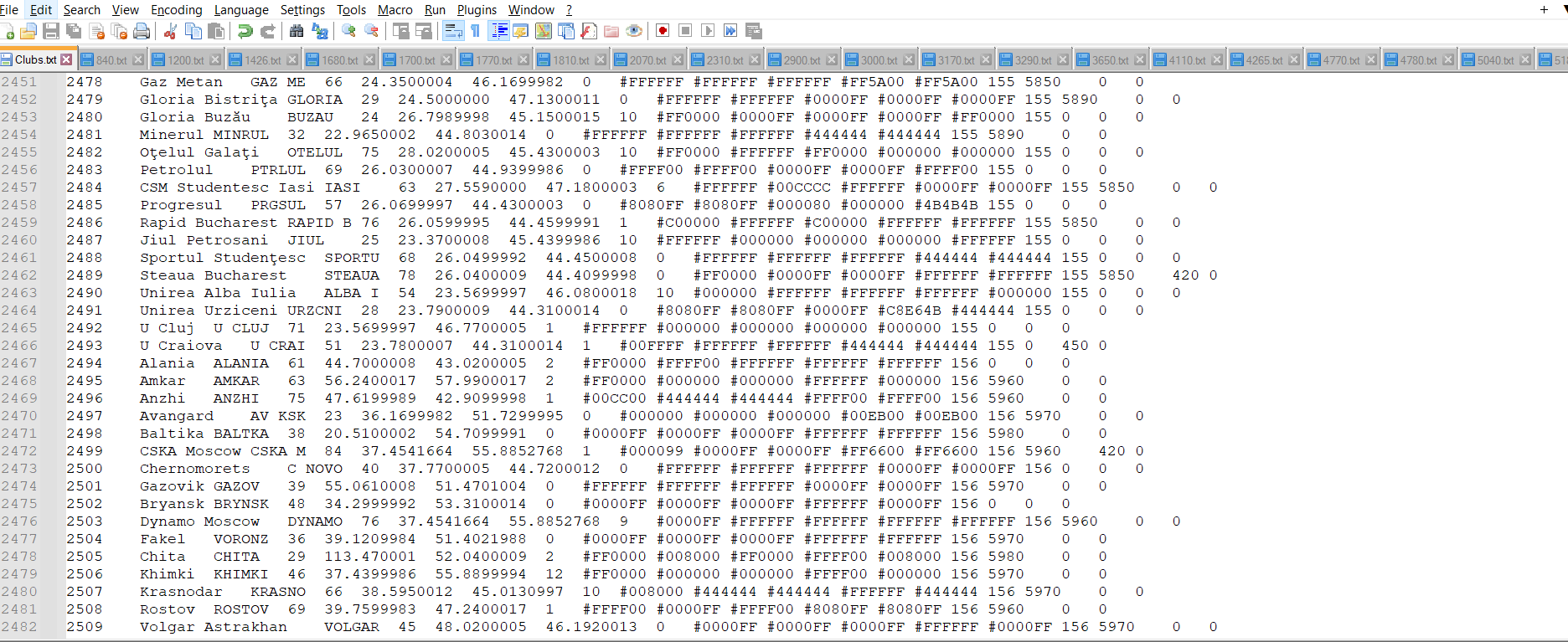The image size is (1568, 642).
Task: Save the current file with the Save icon
Action: [51, 32]
